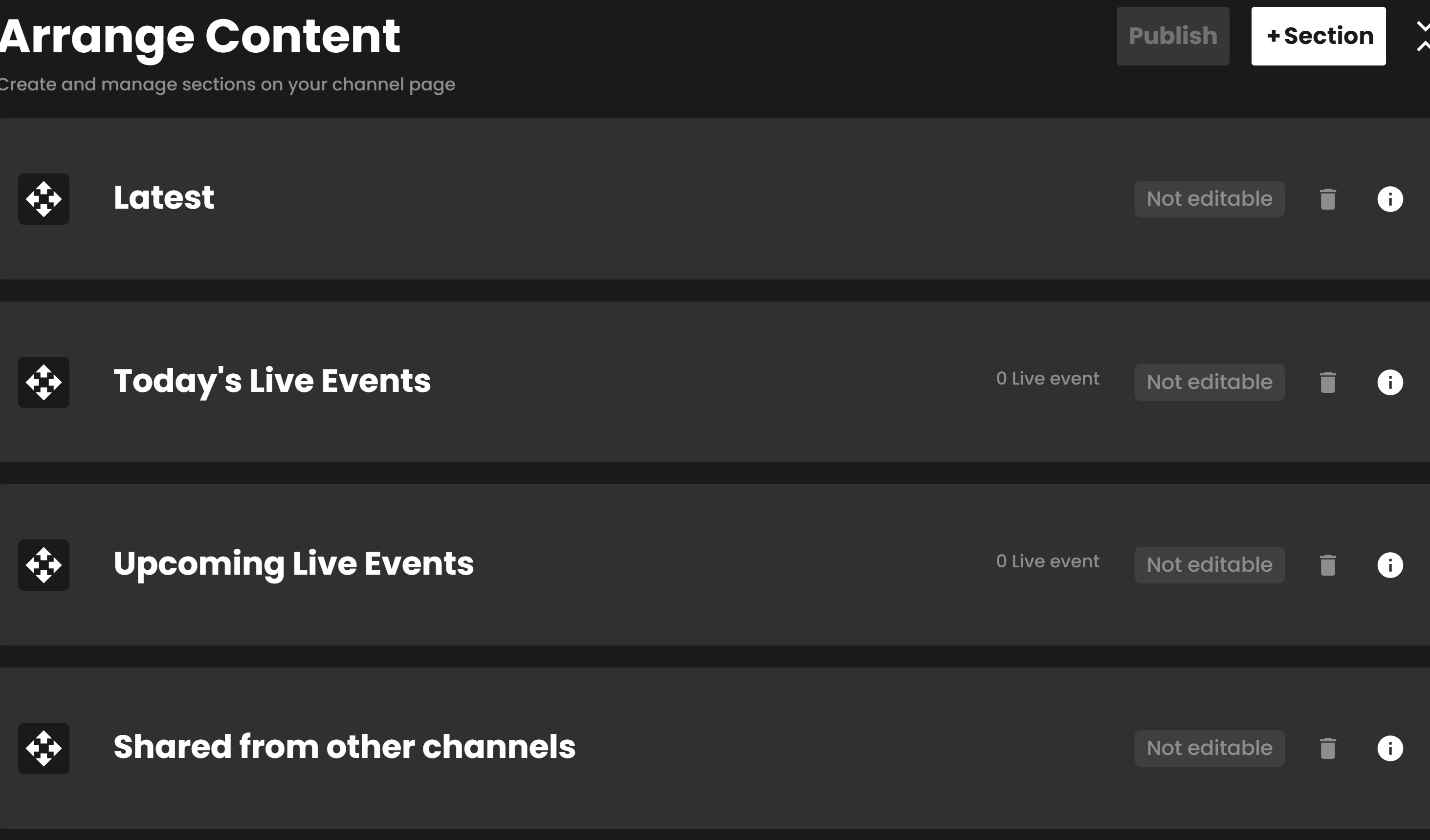The image size is (1430, 840).
Task: Delete the Latest section with trash icon
Action: 1328,199
